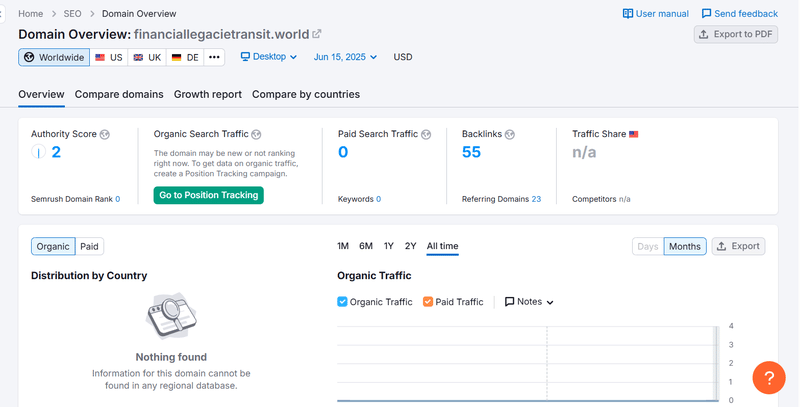This screenshot has width=800, height=407.
Task: Click the Export to PDF button
Action: pos(736,34)
